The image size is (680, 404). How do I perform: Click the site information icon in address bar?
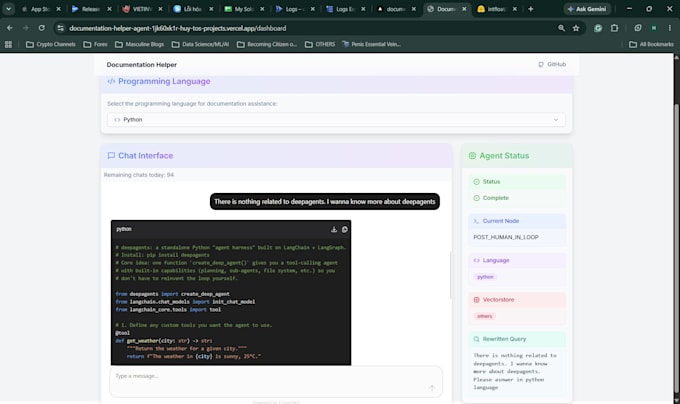pyautogui.click(x=60, y=28)
